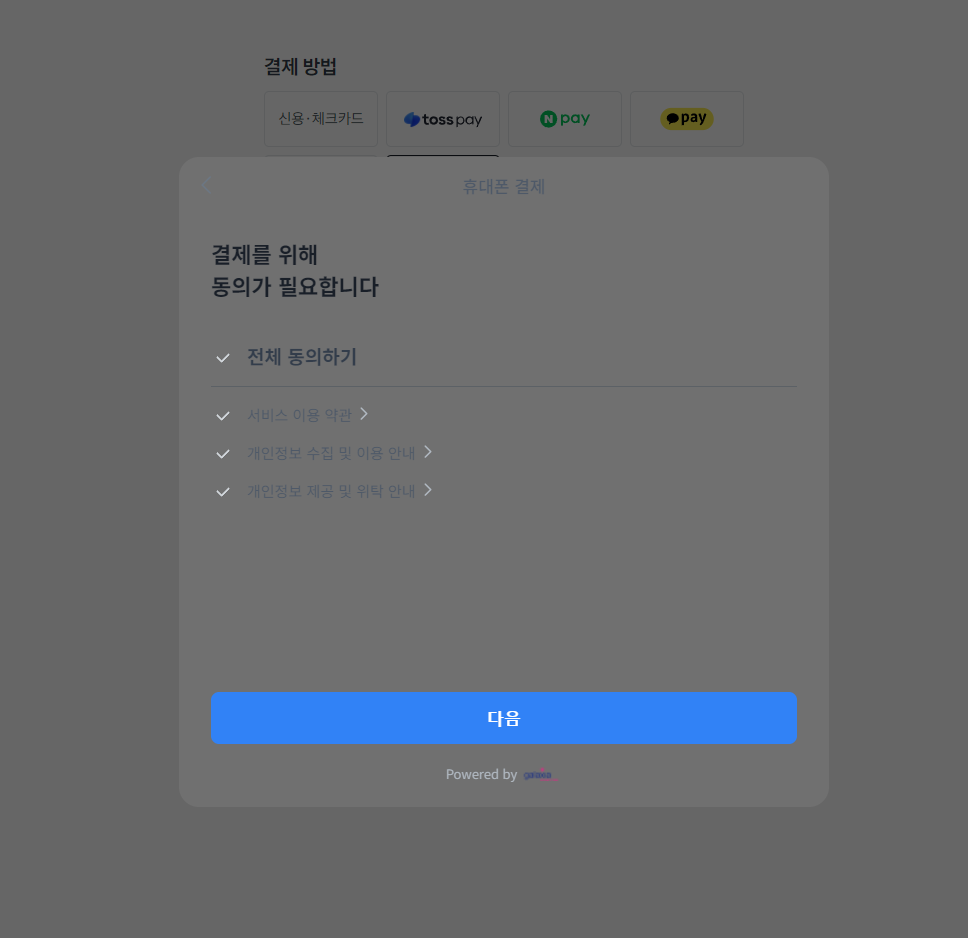
Task: Select the toss pay payment option
Action: pos(443,119)
